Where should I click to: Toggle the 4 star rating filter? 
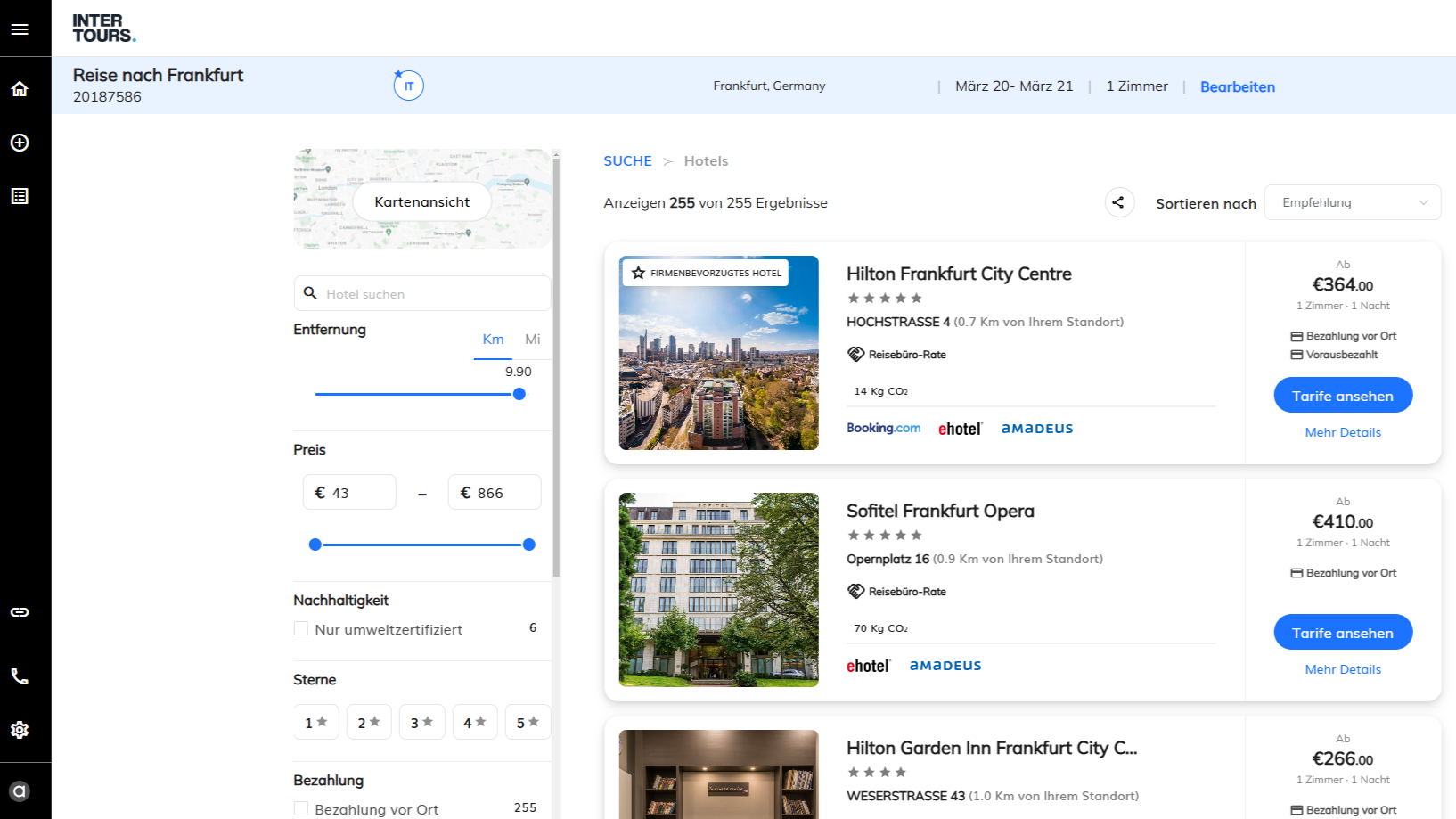[474, 722]
